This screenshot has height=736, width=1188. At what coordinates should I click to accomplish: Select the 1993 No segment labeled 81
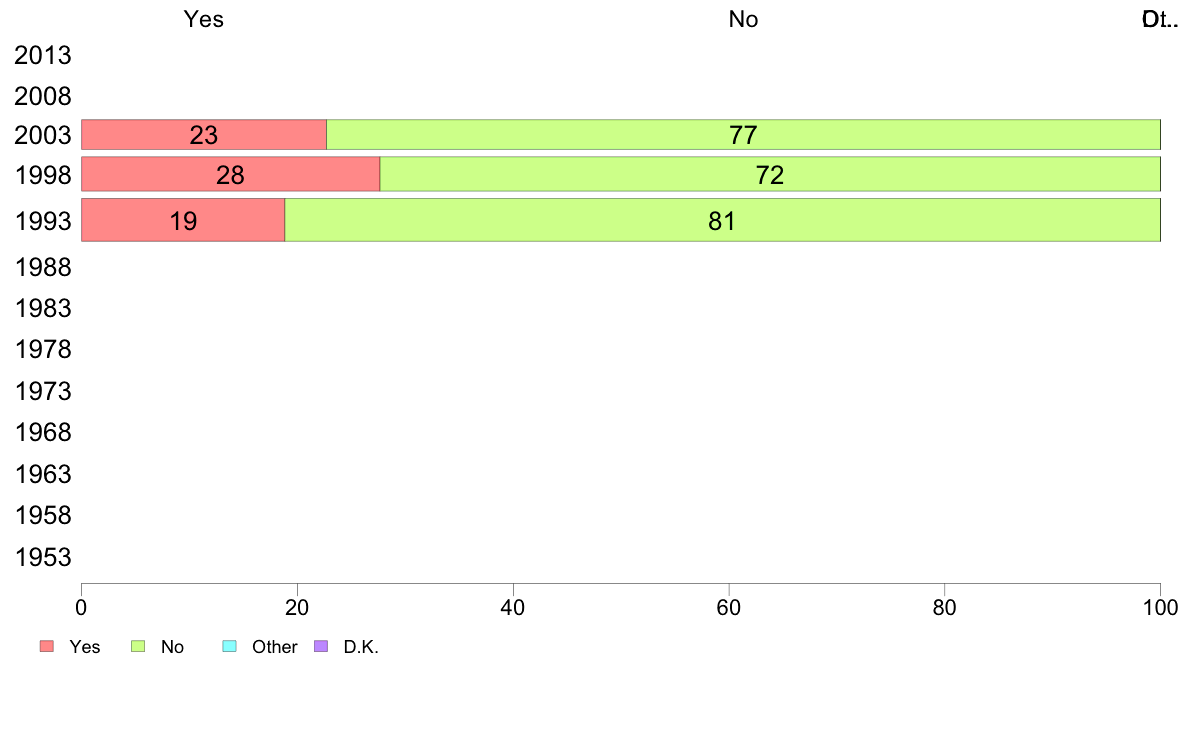[722, 221]
